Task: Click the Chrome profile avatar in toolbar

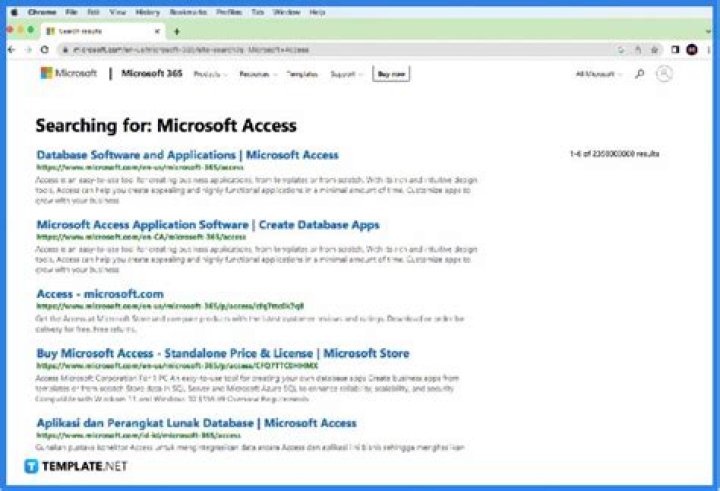Action: pyautogui.click(x=692, y=49)
